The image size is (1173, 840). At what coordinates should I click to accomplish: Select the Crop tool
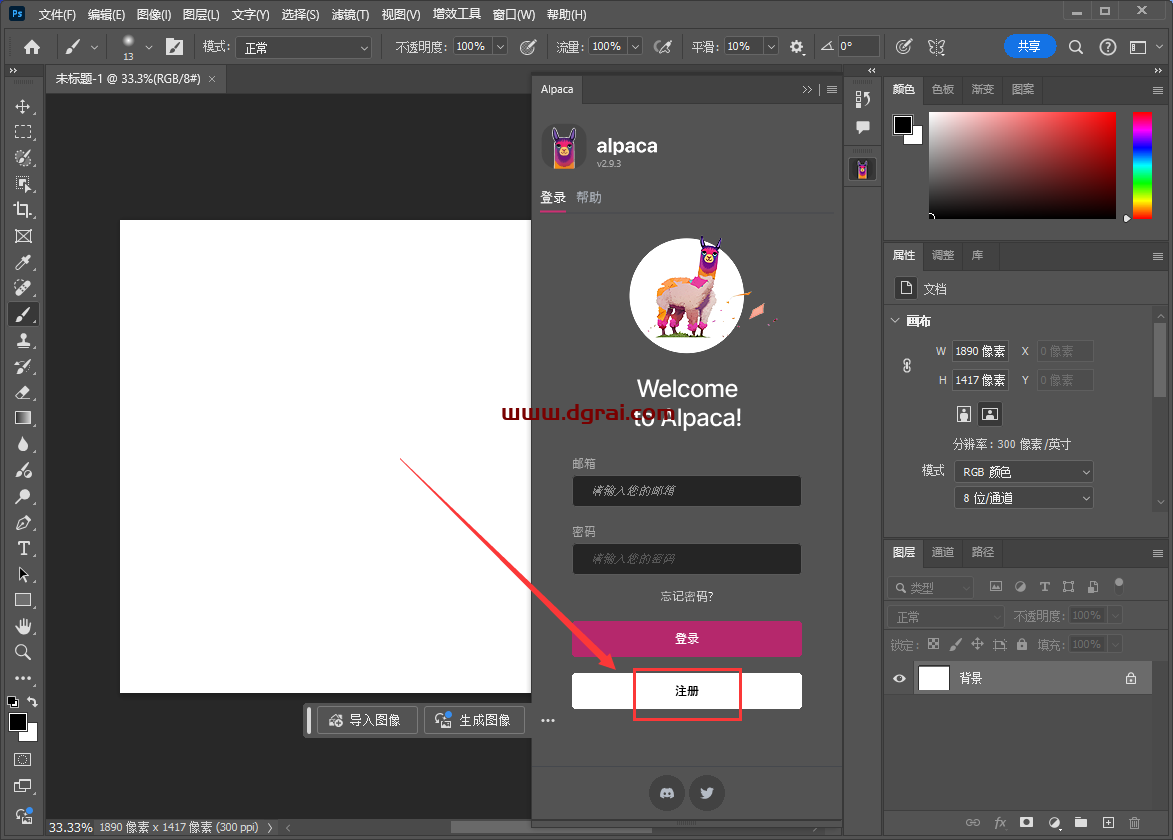[x=23, y=210]
